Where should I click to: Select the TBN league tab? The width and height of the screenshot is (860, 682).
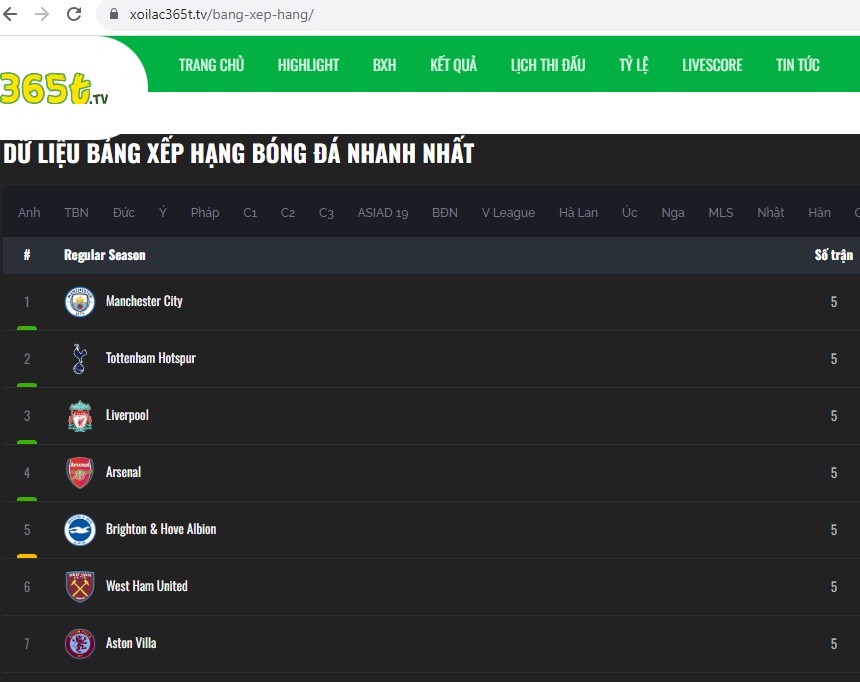(76, 212)
